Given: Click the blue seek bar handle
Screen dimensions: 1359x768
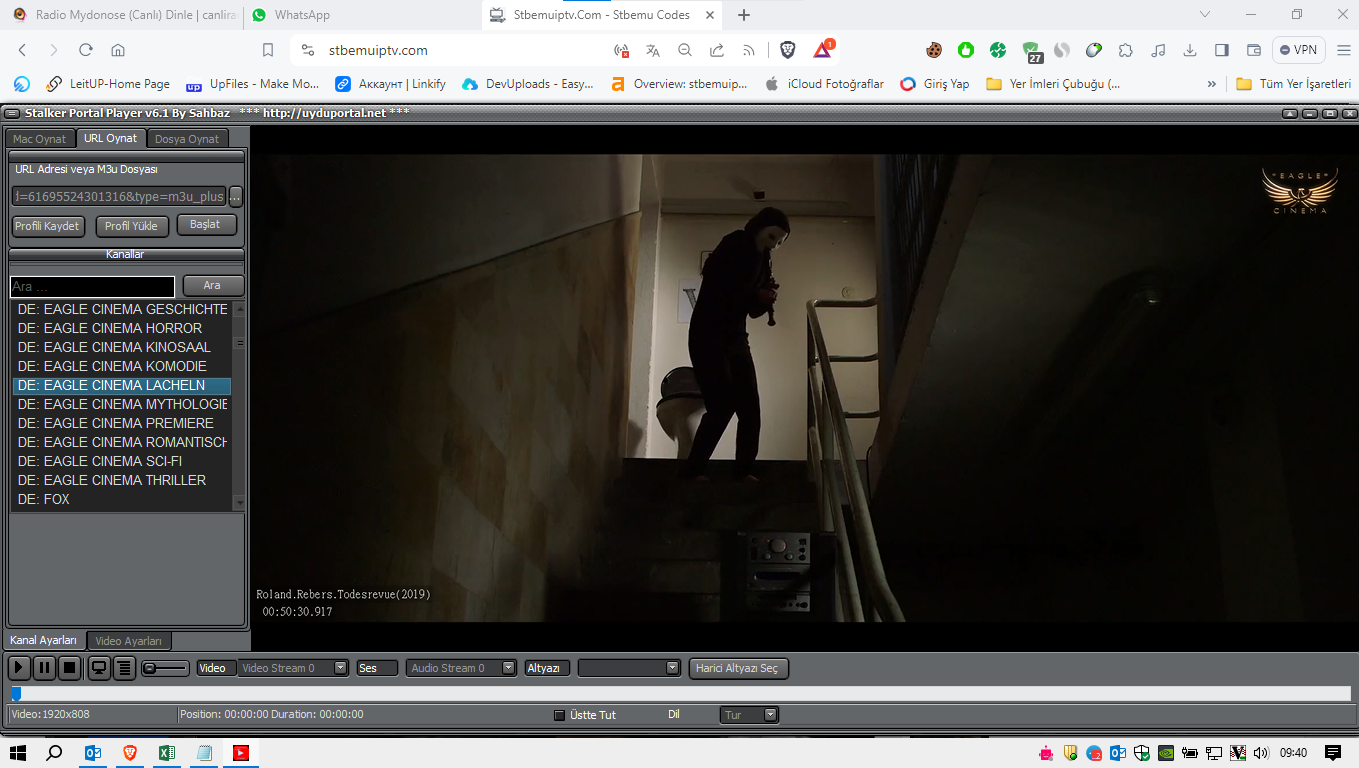Looking at the screenshot, I should tap(16, 693).
